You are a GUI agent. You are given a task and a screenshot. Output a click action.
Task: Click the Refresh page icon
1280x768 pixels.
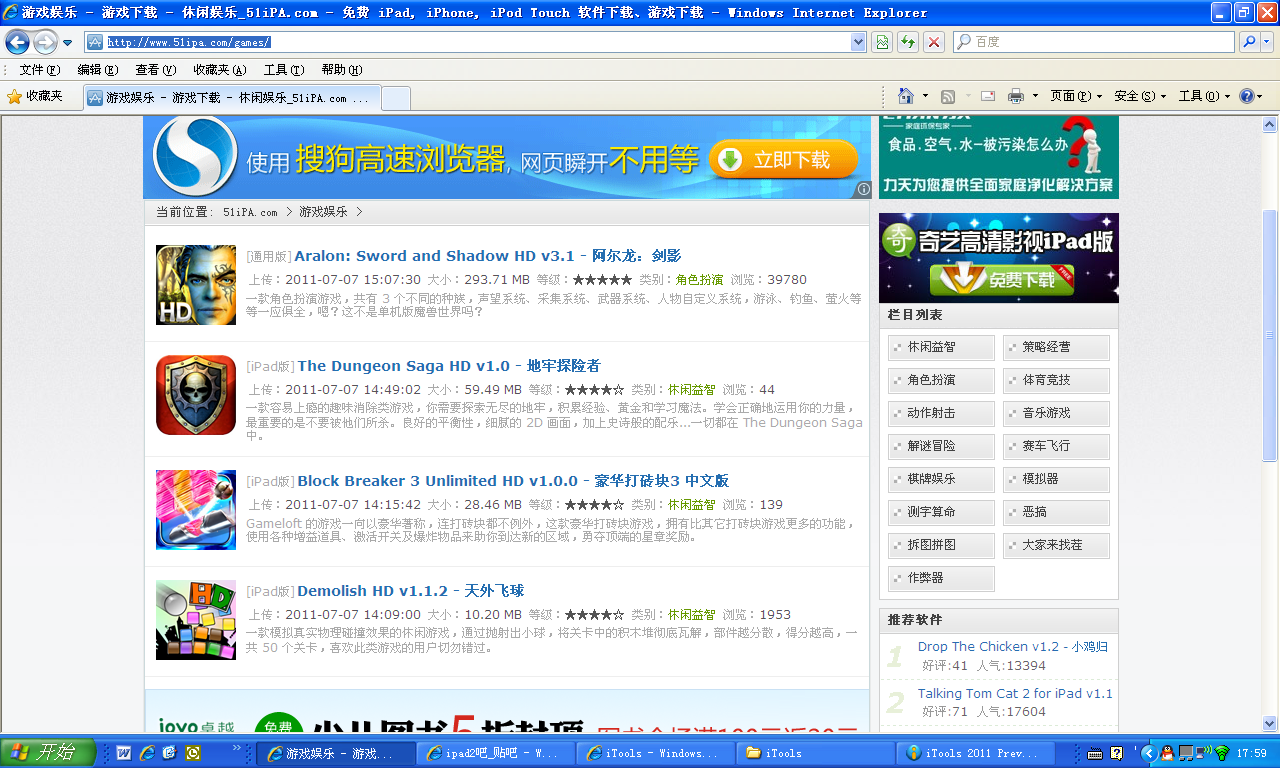pos(908,42)
